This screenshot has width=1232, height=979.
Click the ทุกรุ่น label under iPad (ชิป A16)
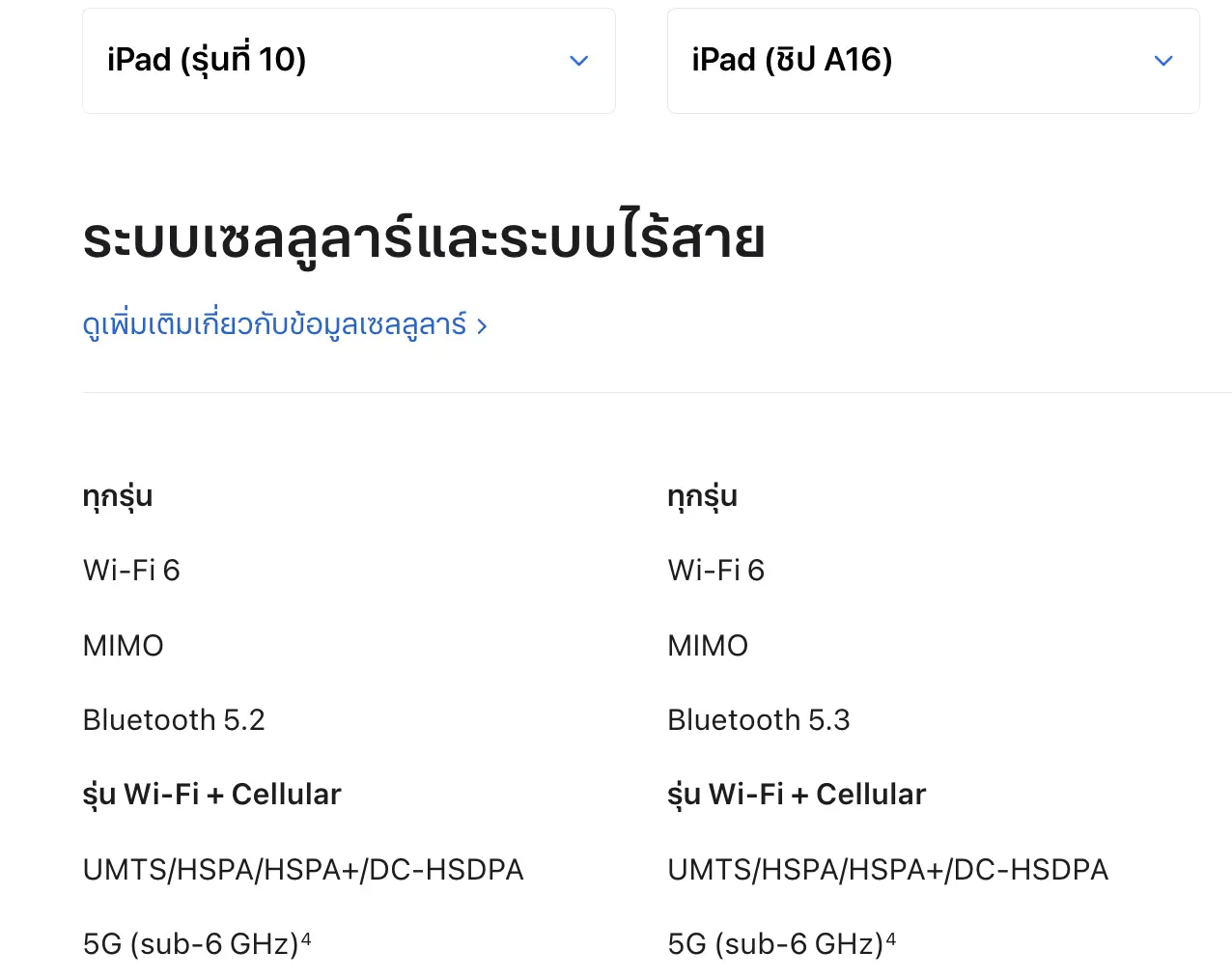[x=703, y=496]
